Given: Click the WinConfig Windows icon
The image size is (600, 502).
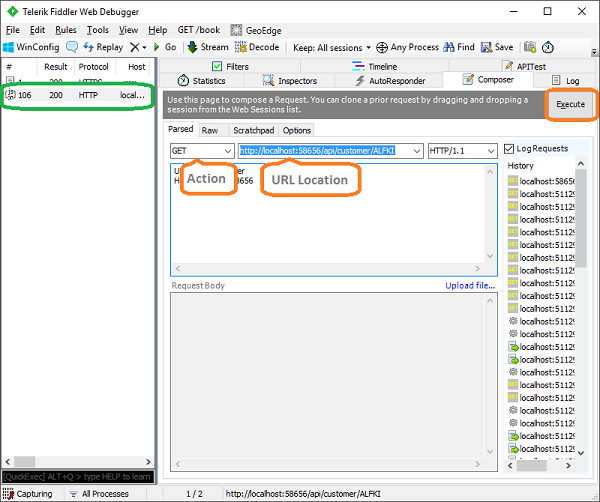Looking at the screenshot, I should [8, 47].
